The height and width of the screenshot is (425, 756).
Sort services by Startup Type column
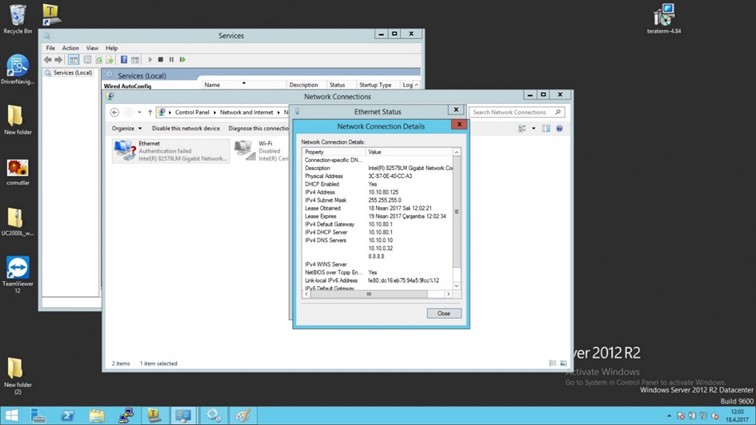pos(378,85)
